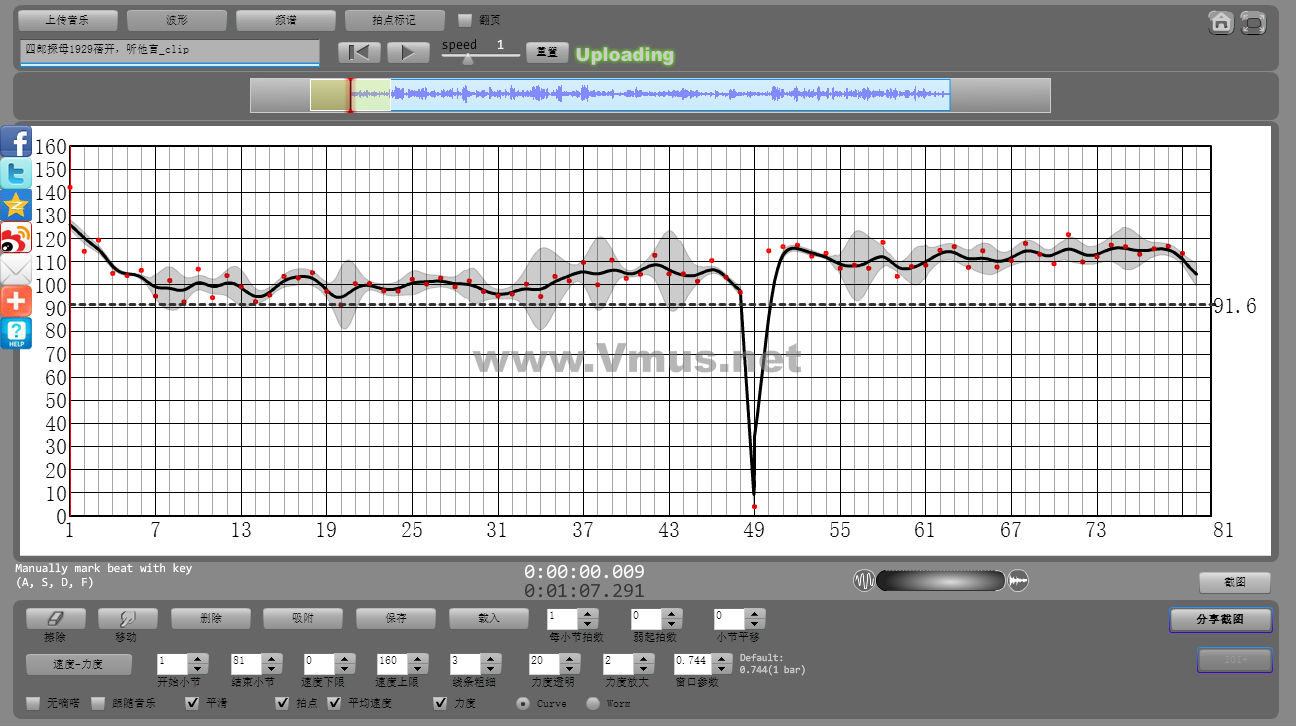
Task: Focus the 速度上限 field showing 160
Action: (393, 664)
